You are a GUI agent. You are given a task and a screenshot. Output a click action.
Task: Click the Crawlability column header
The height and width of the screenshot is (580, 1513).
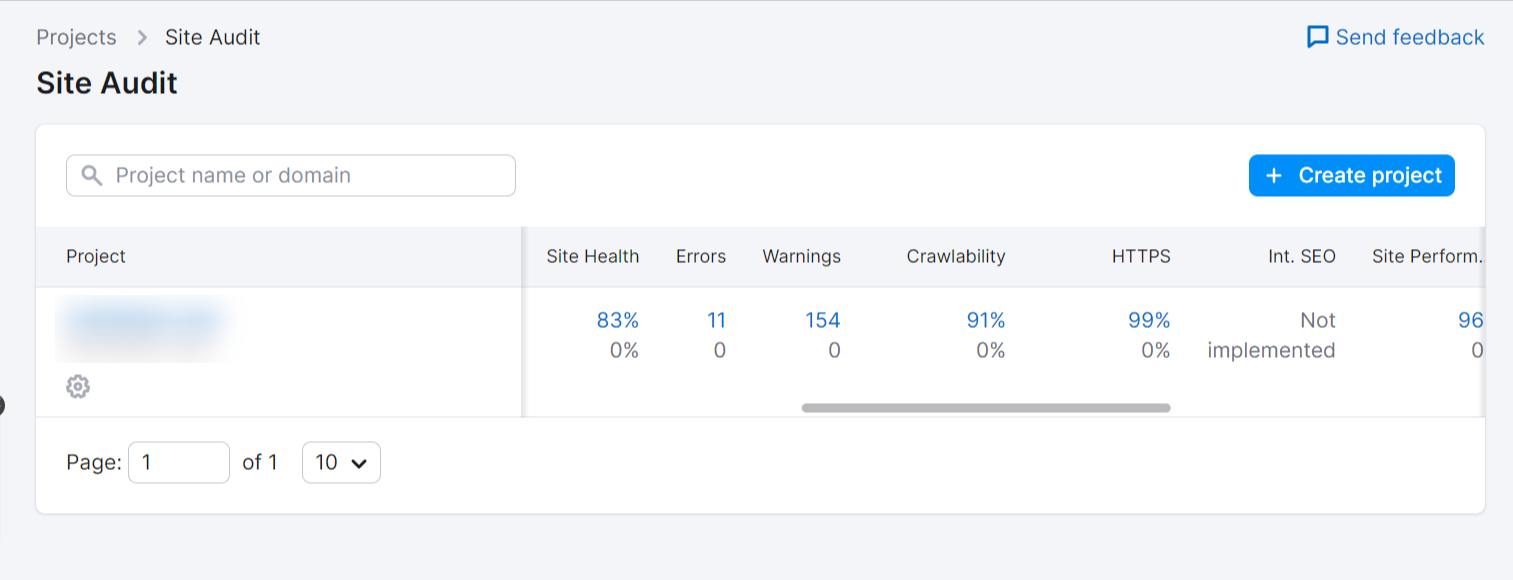point(955,257)
